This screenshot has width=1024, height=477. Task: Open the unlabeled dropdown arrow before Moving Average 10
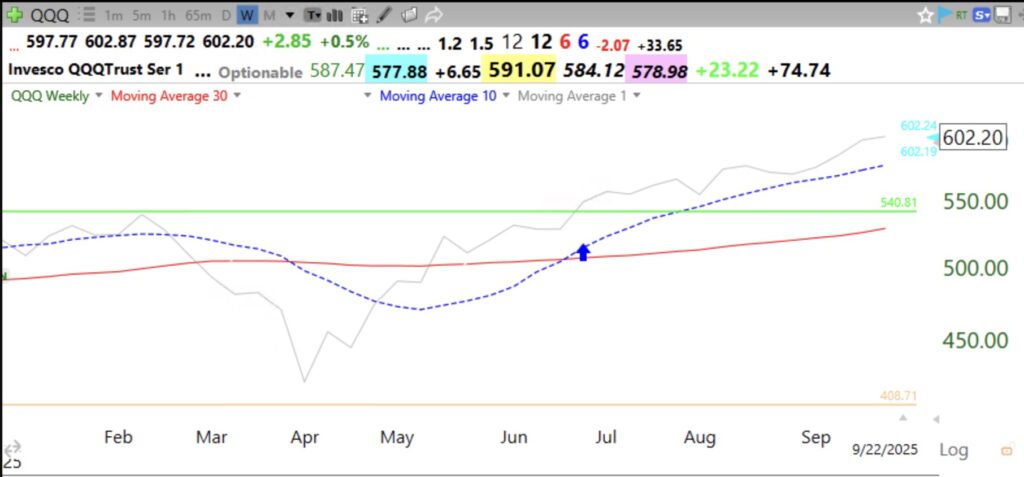(x=368, y=96)
